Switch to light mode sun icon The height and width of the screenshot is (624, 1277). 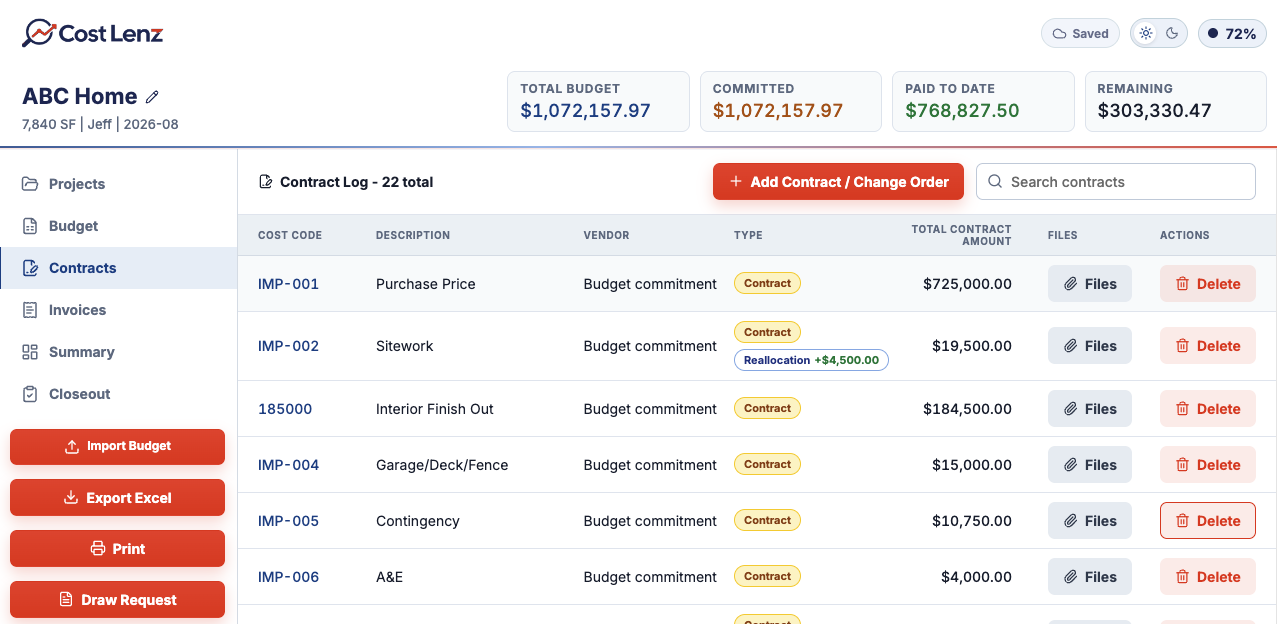pos(1146,33)
